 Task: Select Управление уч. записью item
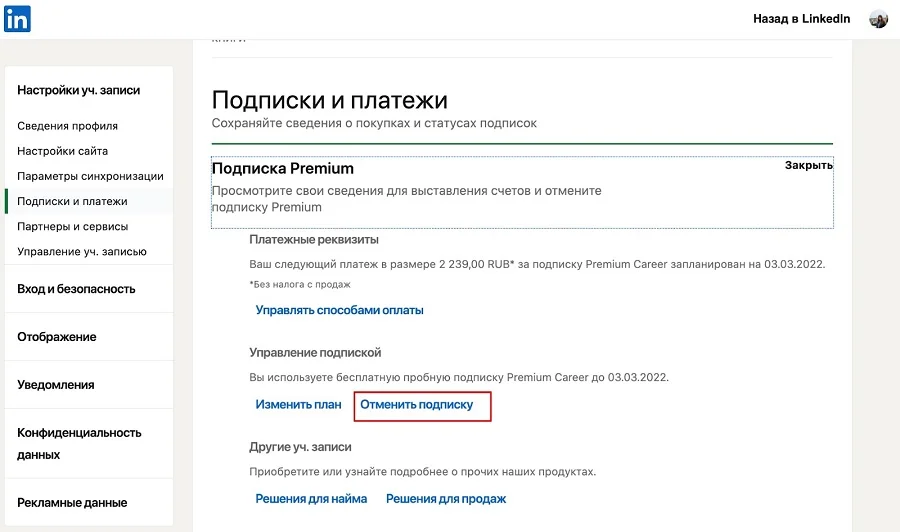(82, 251)
